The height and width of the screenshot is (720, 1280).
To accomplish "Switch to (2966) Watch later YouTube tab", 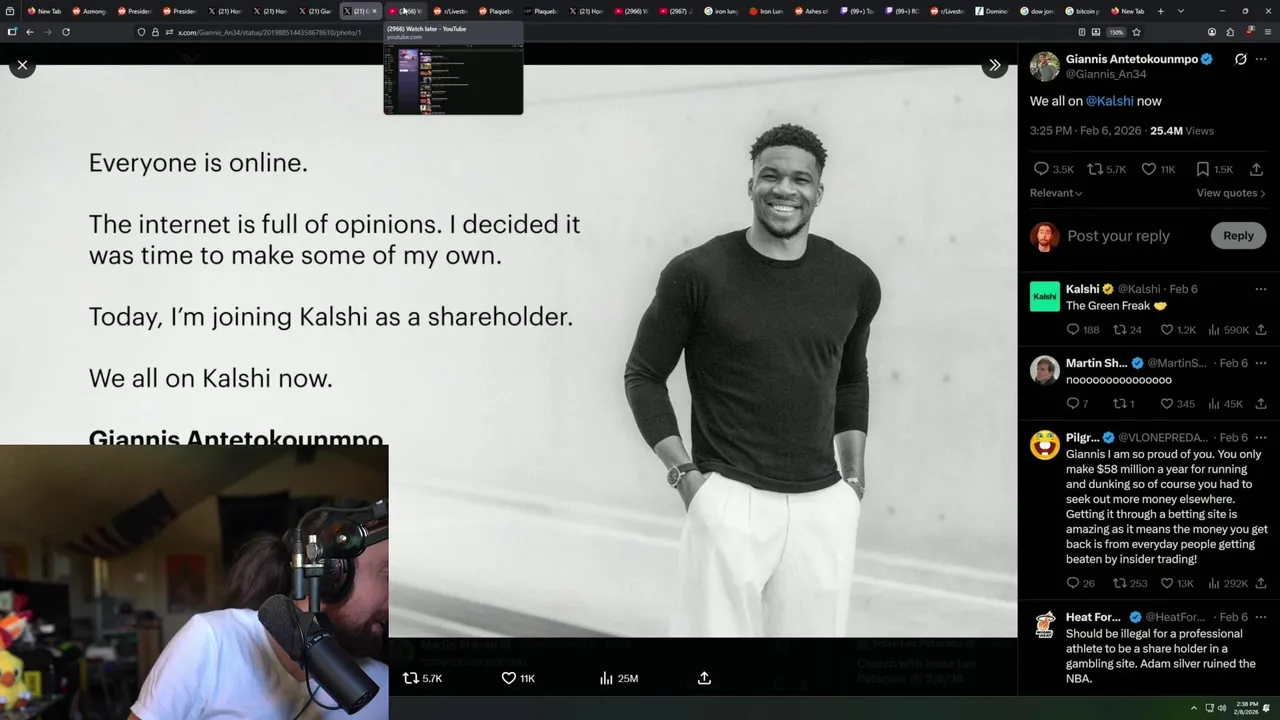I will click(406, 11).
